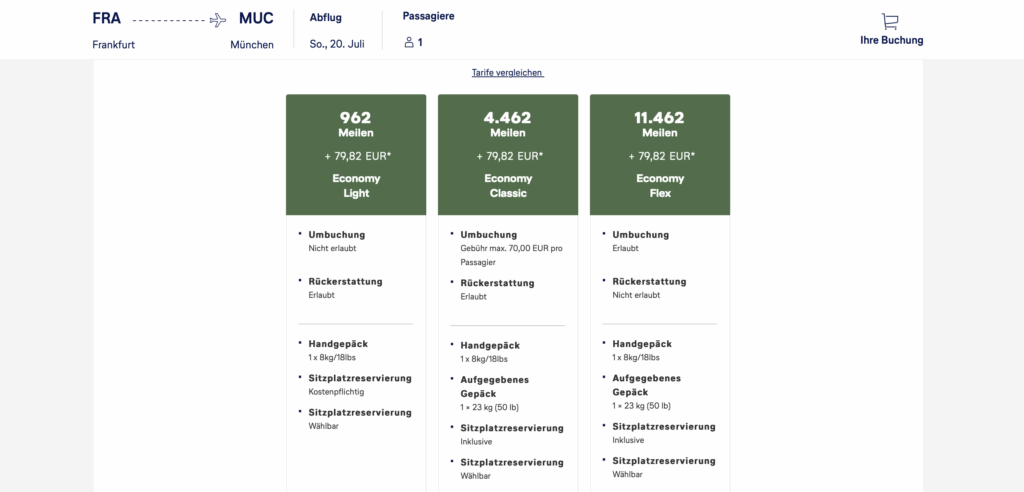The width and height of the screenshot is (1024, 492).
Task: Select the Economy Light fare name
Action: (356, 186)
